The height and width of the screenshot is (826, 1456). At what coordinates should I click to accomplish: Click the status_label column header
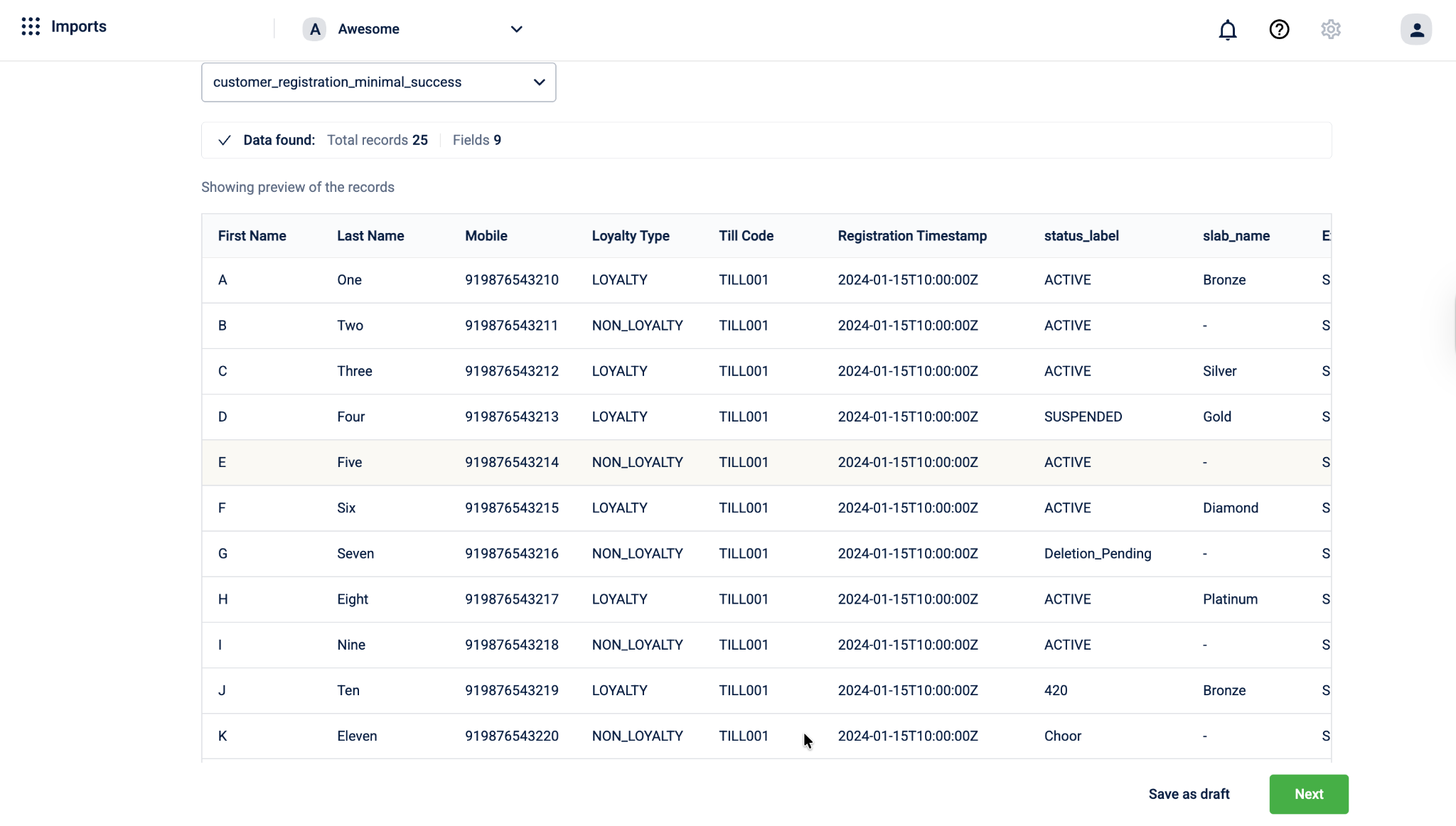click(1081, 236)
